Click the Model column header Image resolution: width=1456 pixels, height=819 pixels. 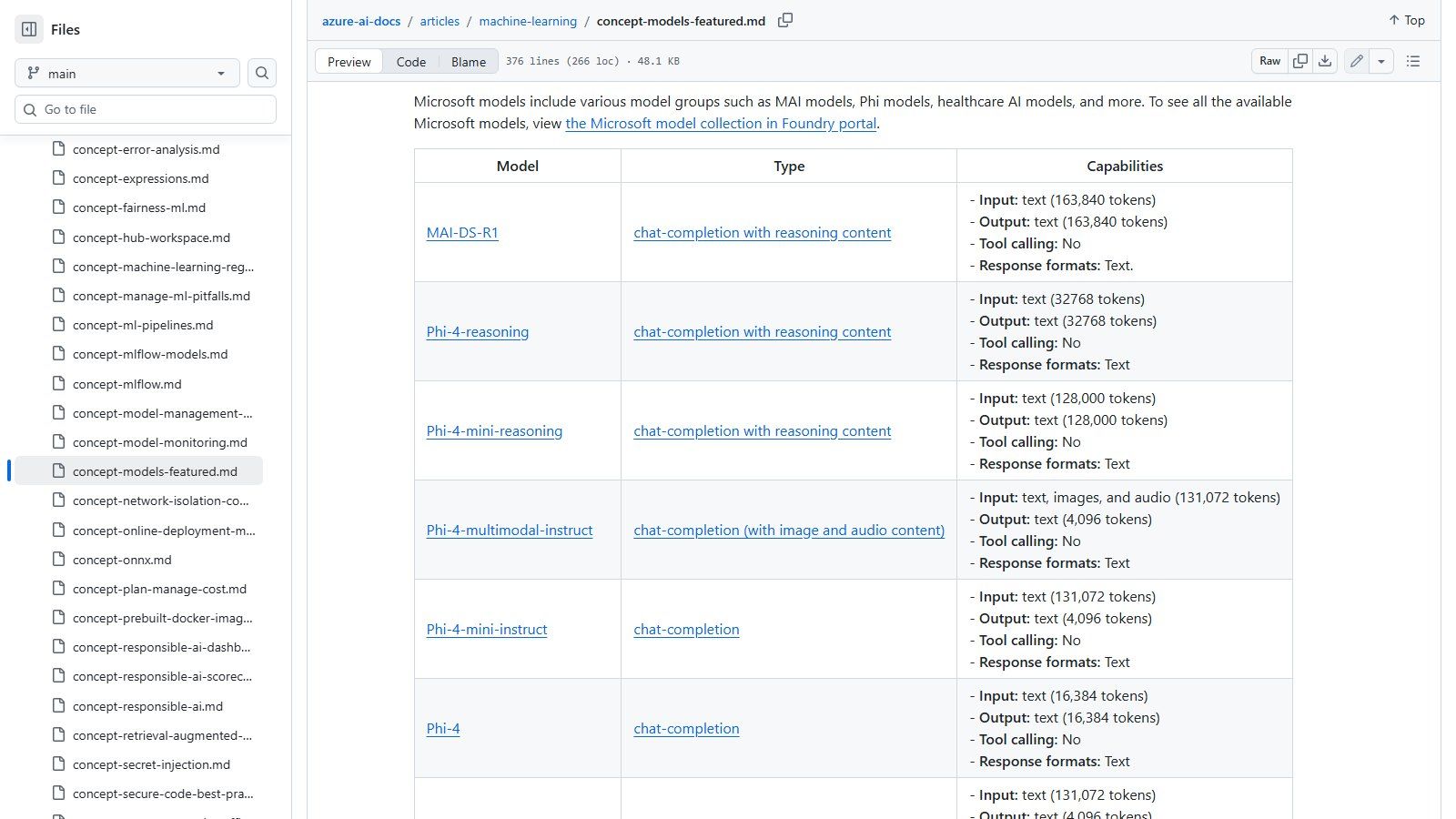point(518,167)
